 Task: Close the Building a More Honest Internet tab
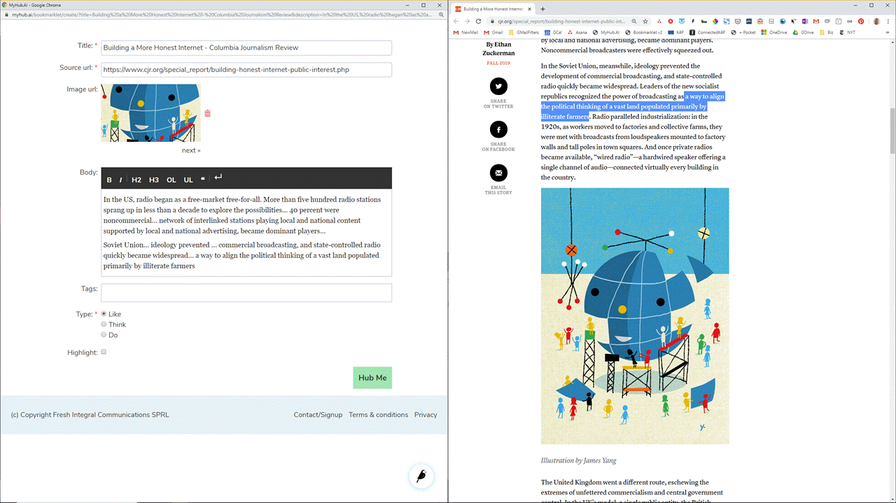pyautogui.click(x=529, y=9)
